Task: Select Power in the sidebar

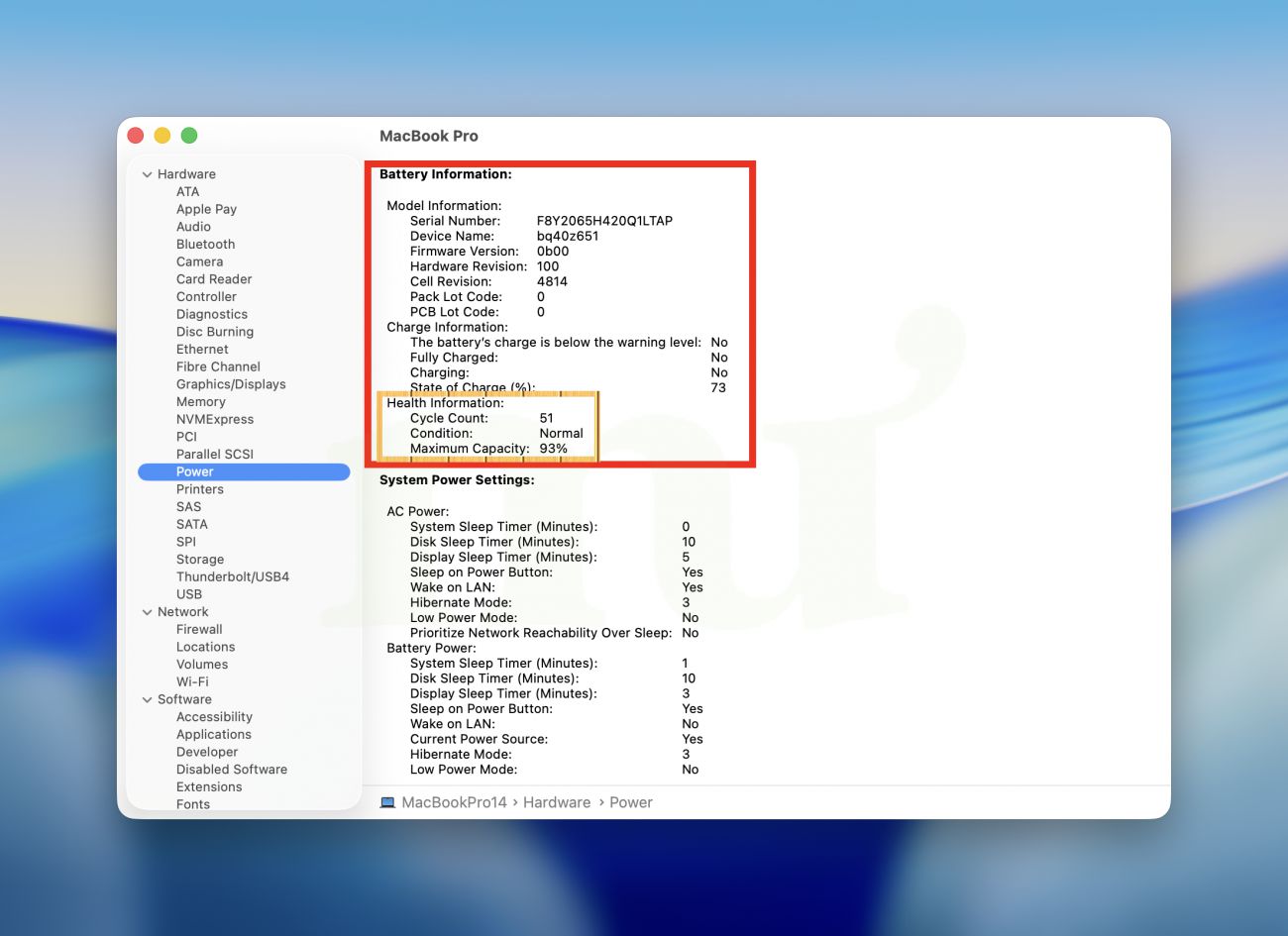Action: point(195,472)
